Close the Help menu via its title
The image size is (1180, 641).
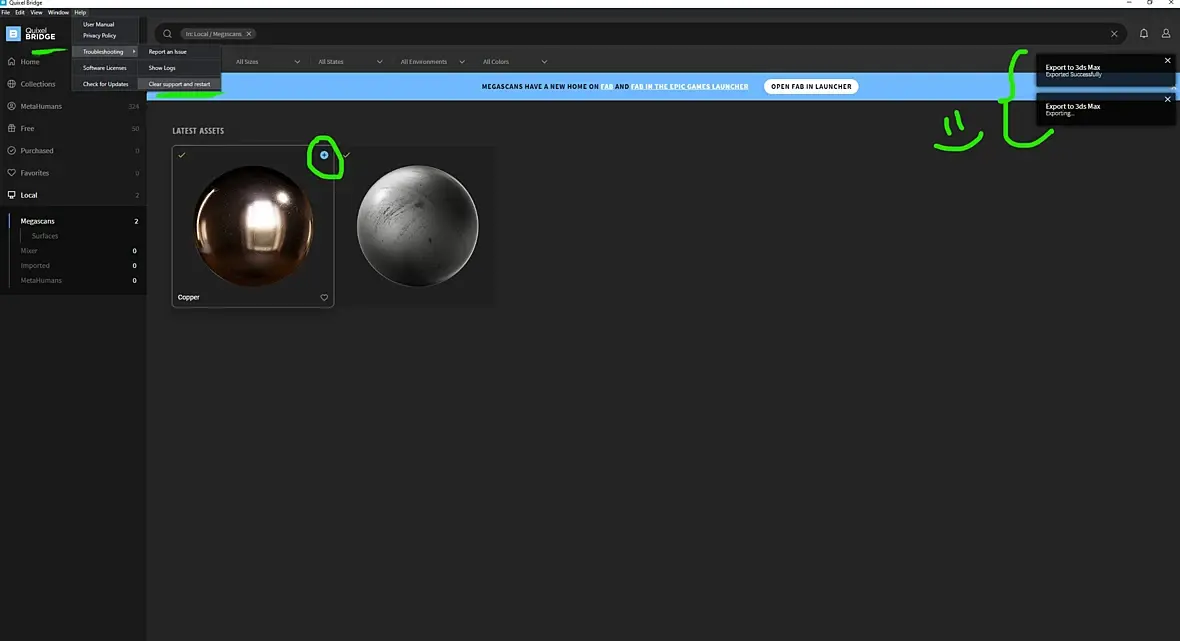click(x=80, y=13)
